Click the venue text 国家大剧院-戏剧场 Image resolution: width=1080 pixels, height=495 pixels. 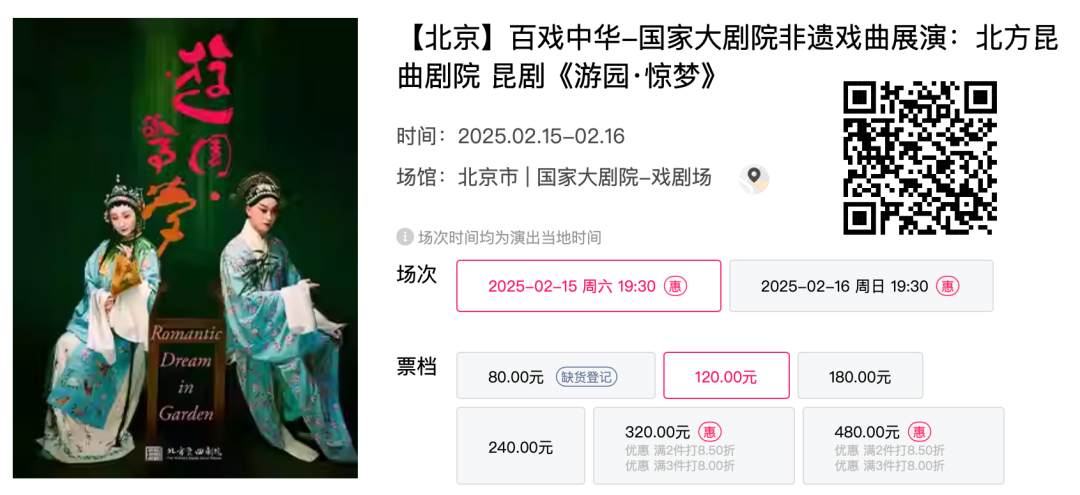624,177
